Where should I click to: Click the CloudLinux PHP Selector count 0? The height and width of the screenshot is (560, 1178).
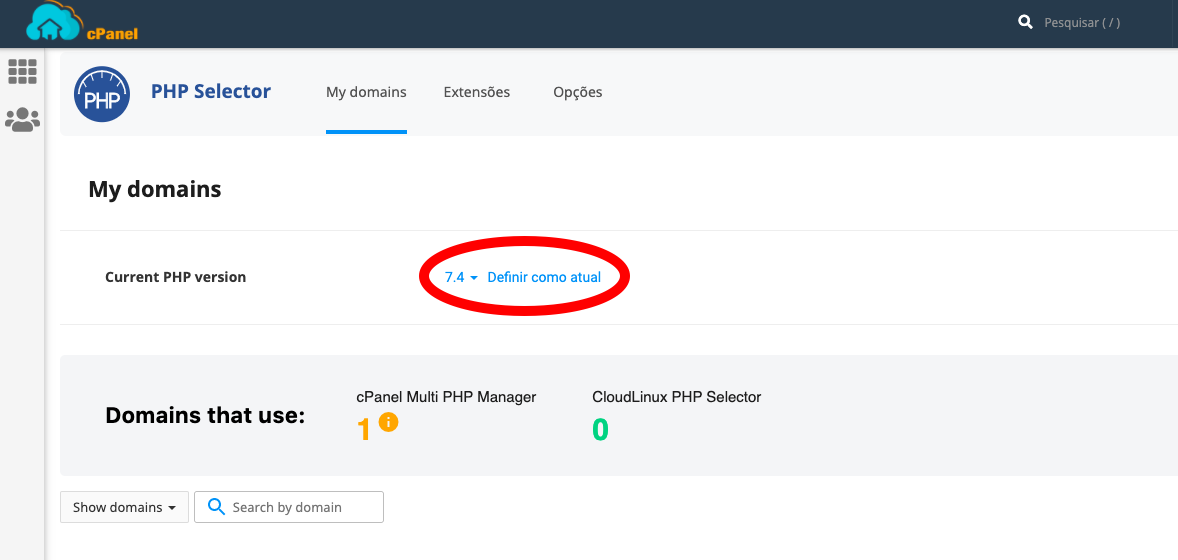600,430
